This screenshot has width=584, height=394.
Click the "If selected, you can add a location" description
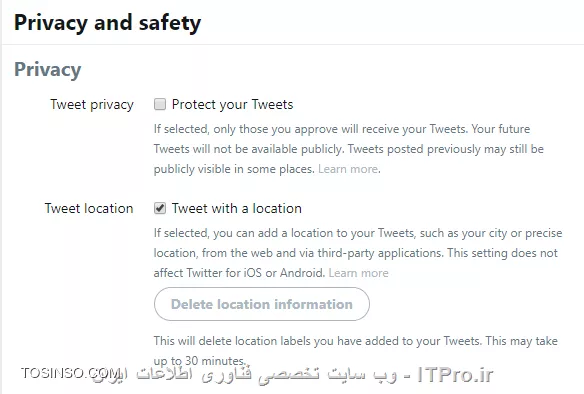click(358, 253)
